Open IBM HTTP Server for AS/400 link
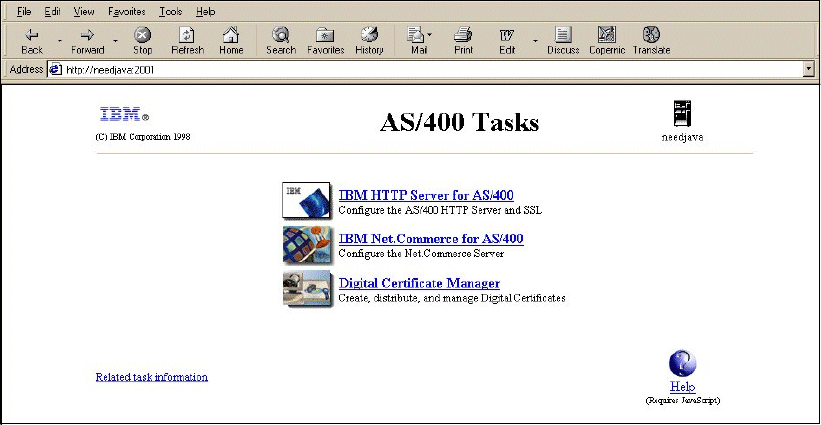Screen dimensions: 821x425 click(x=426, y=195)
